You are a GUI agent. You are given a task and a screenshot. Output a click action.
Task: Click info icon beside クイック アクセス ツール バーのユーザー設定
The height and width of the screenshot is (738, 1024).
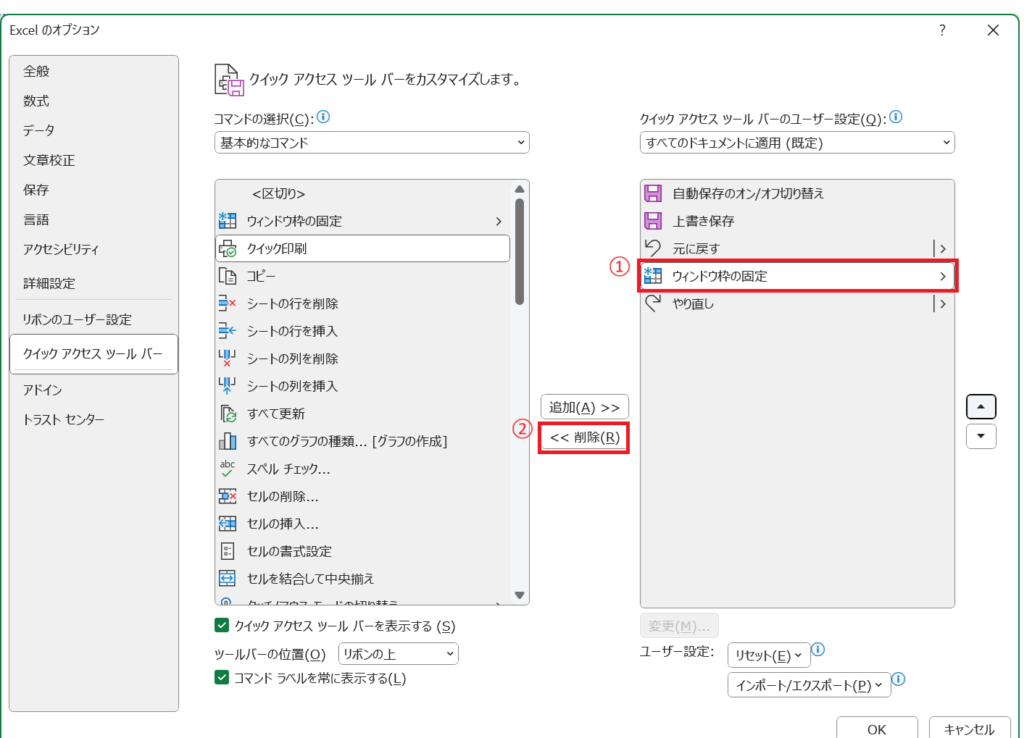[x=896, y=117]
